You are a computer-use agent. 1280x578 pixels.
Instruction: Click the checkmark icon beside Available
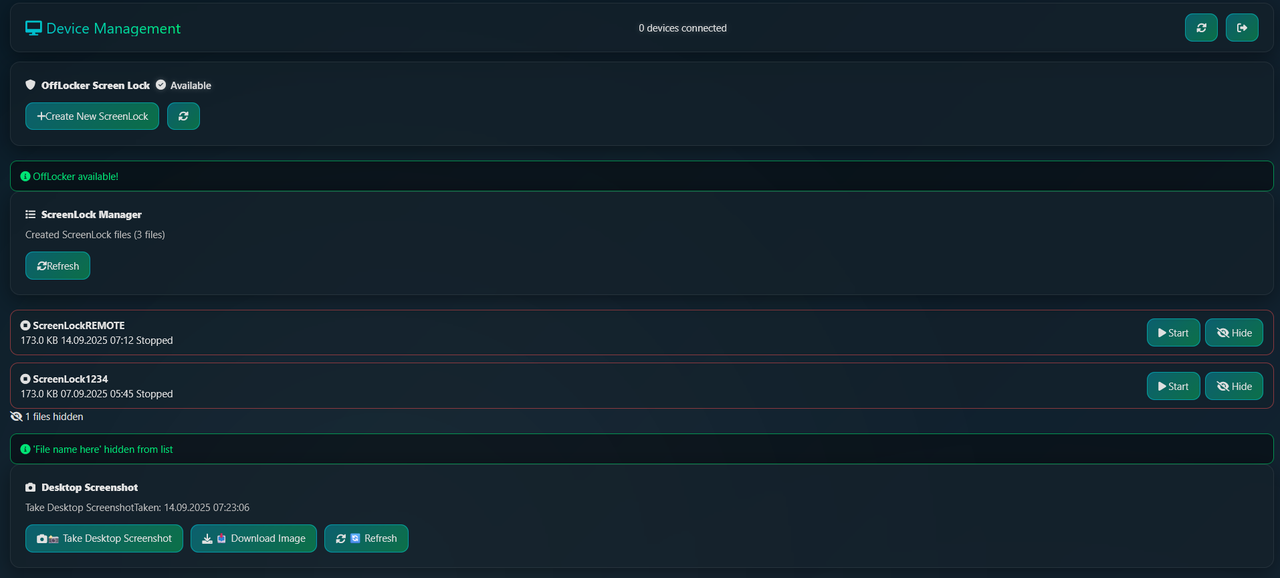(x=161, y=85)
